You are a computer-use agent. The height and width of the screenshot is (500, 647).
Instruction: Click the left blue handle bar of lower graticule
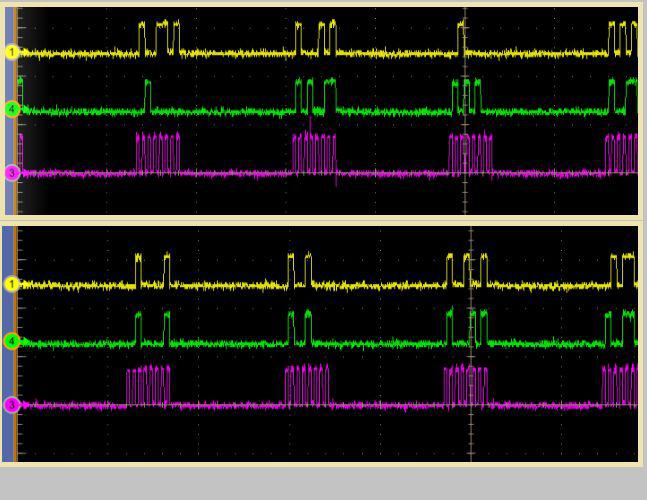point(7,344)
